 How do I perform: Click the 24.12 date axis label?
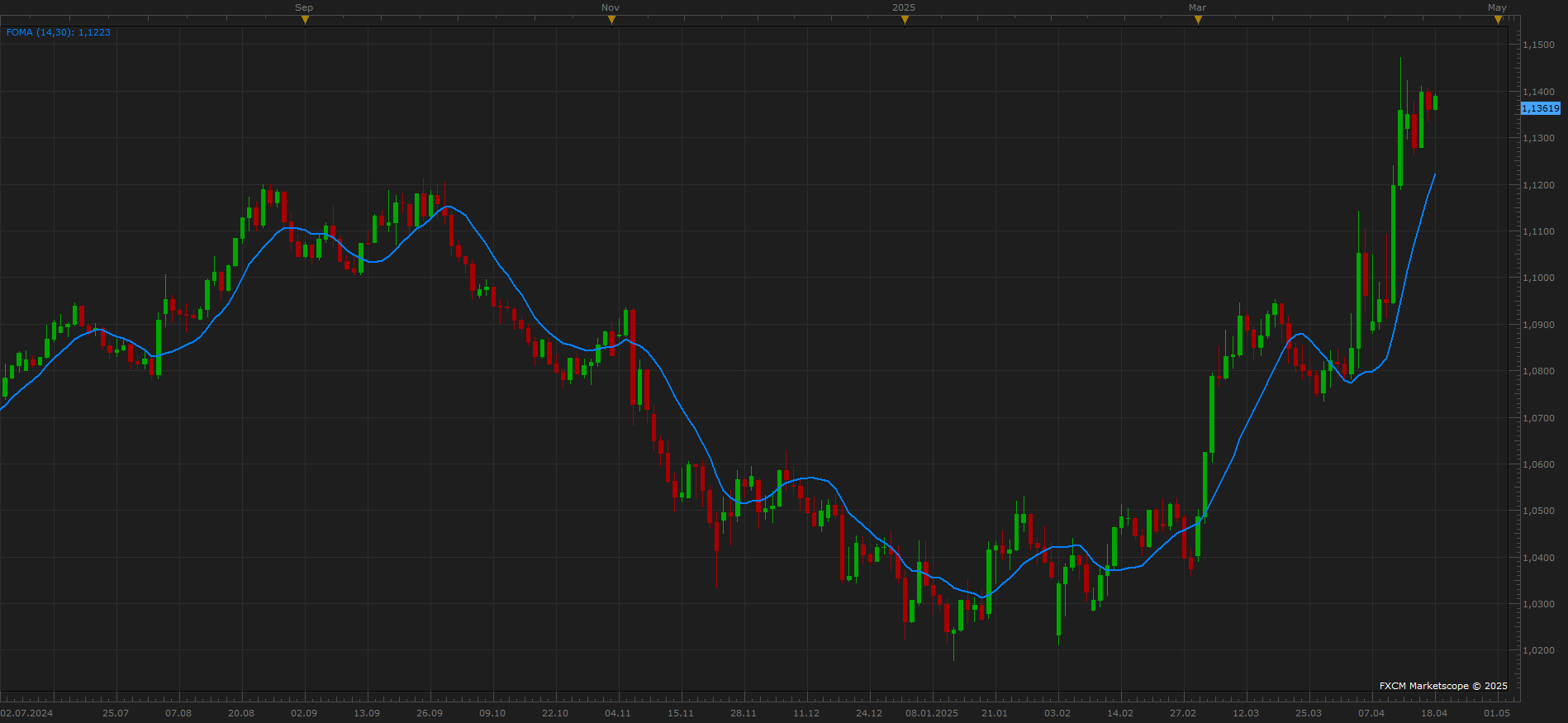tap(869, 713)
